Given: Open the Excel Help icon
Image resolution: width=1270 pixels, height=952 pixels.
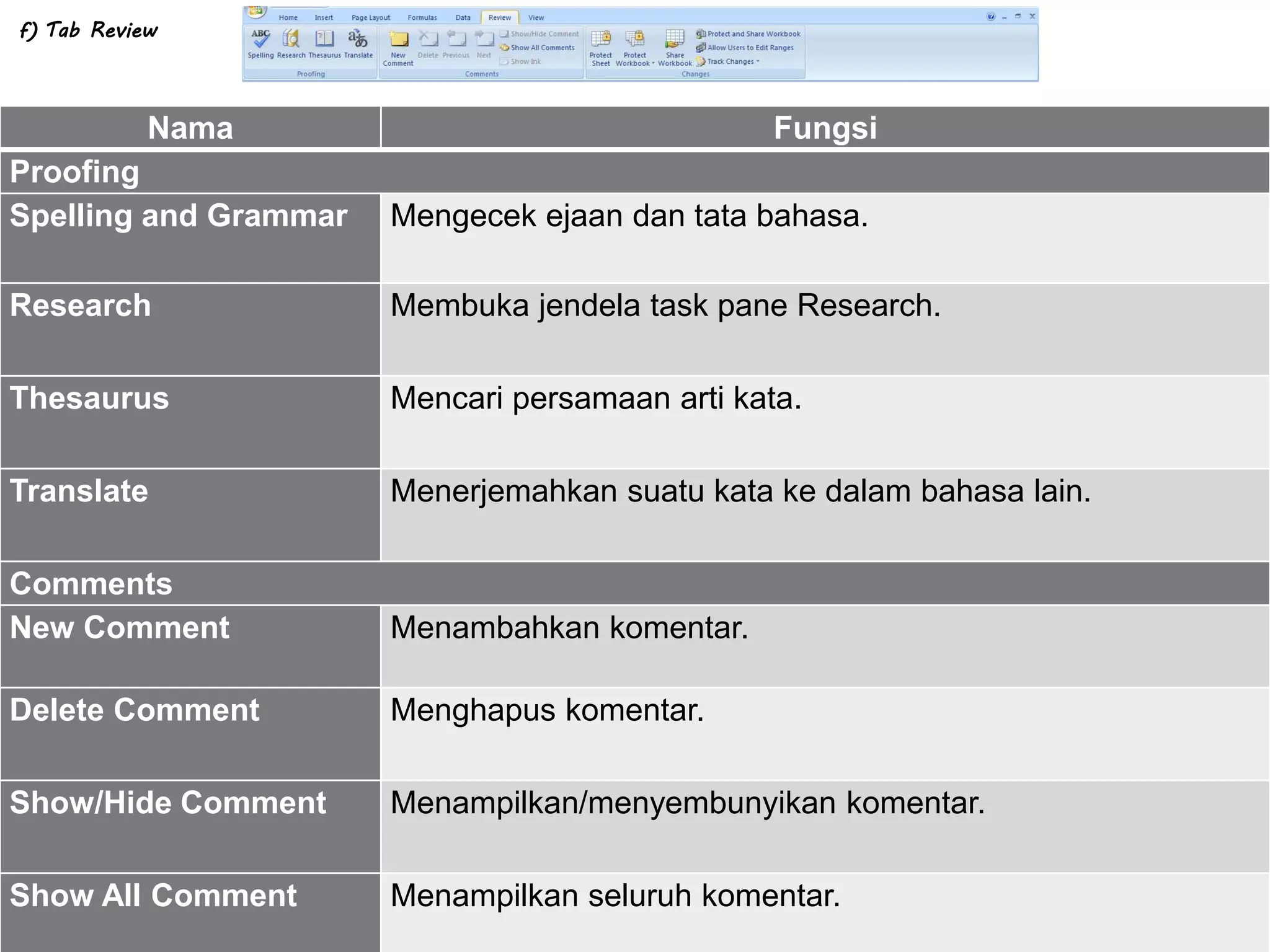Looking at the screenshot, I should tap(991, 17).
